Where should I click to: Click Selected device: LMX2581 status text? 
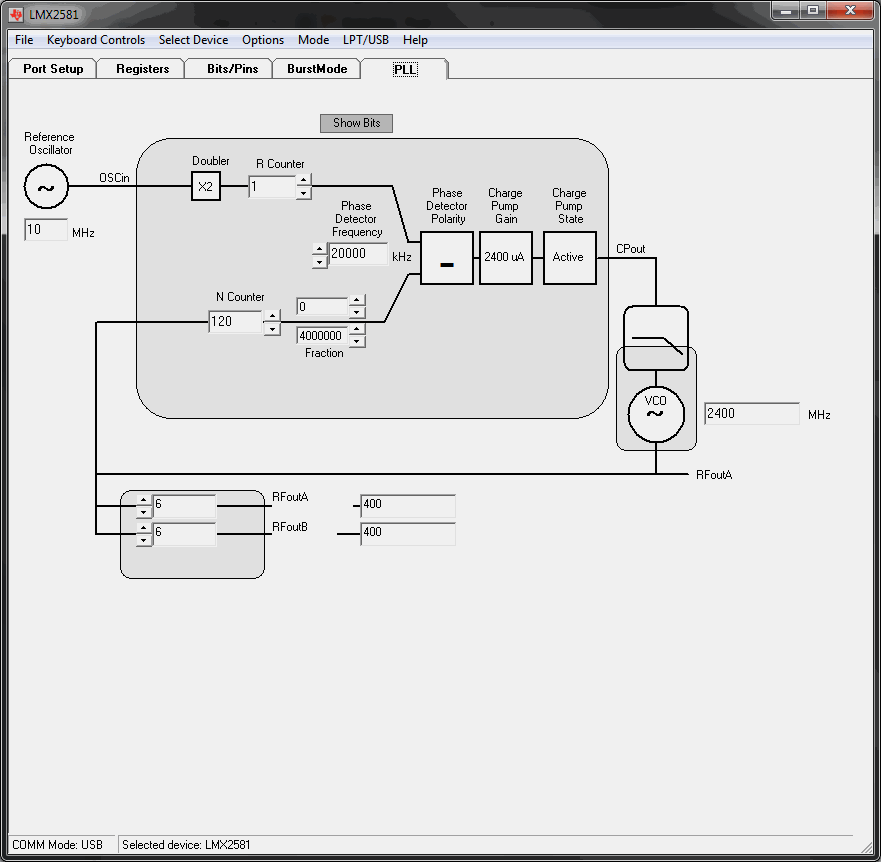coord(186,845)
